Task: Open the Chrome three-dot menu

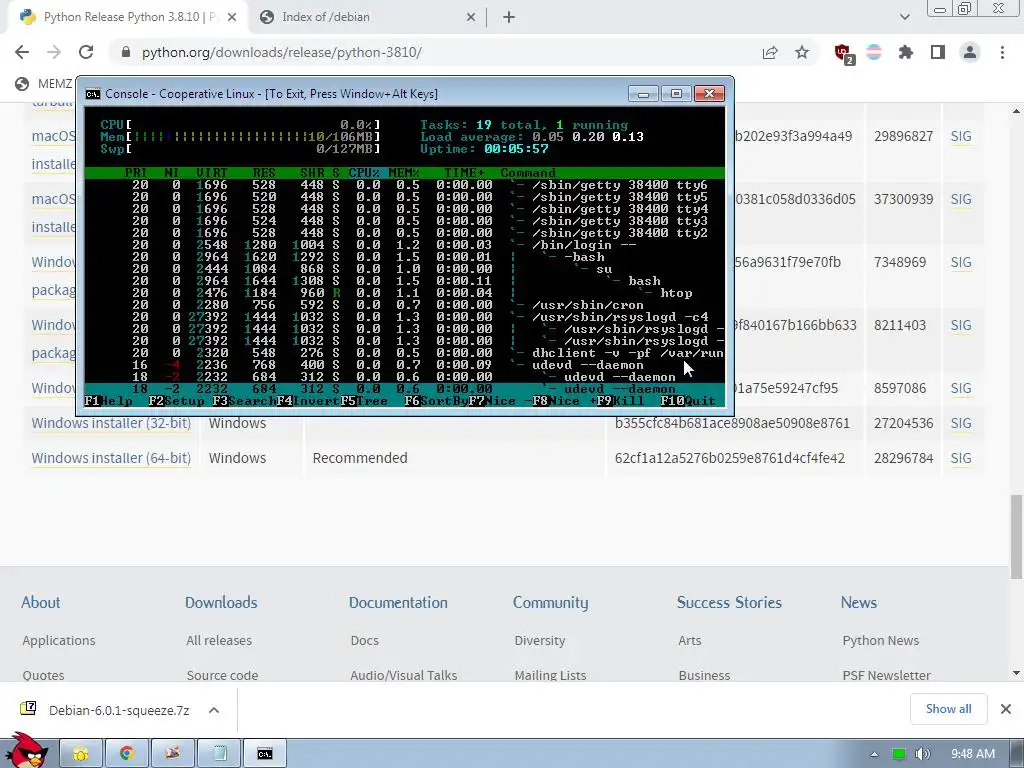Action: (x=1002, y=52)
